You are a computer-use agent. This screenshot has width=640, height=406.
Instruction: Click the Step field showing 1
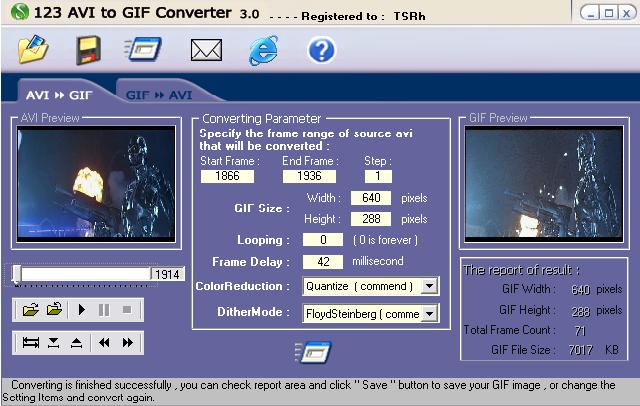[378, 176]
